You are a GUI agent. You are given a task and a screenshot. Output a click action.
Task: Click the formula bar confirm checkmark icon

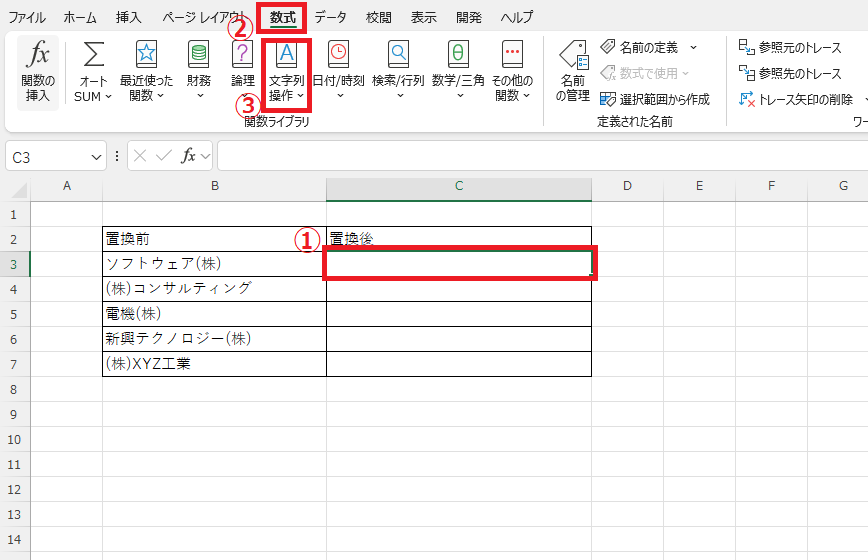(164, 157)
